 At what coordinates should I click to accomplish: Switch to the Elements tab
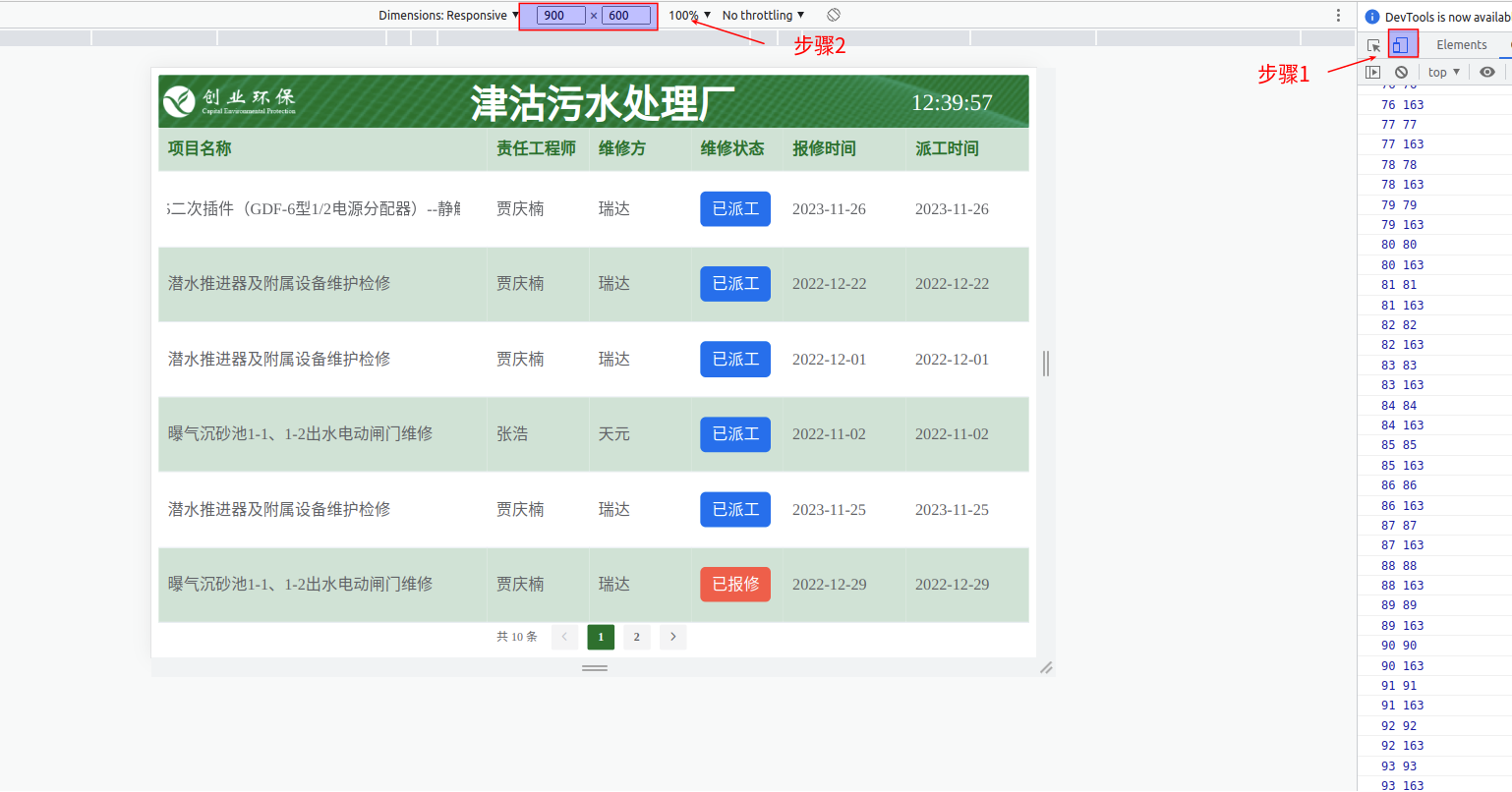click(1461, 45)
